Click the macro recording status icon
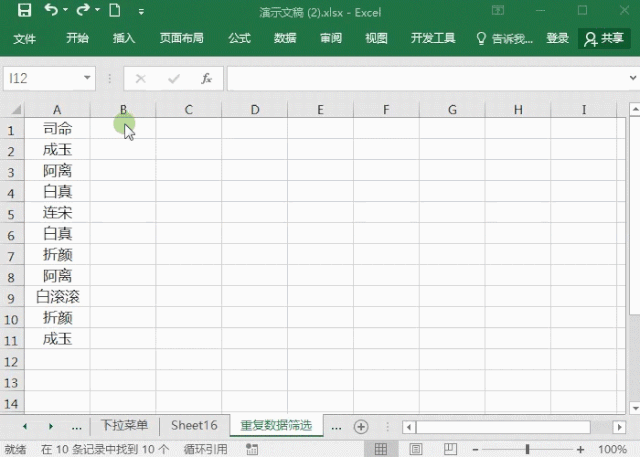Viewport: 640px width, 457px height. (x=252, y=449)
